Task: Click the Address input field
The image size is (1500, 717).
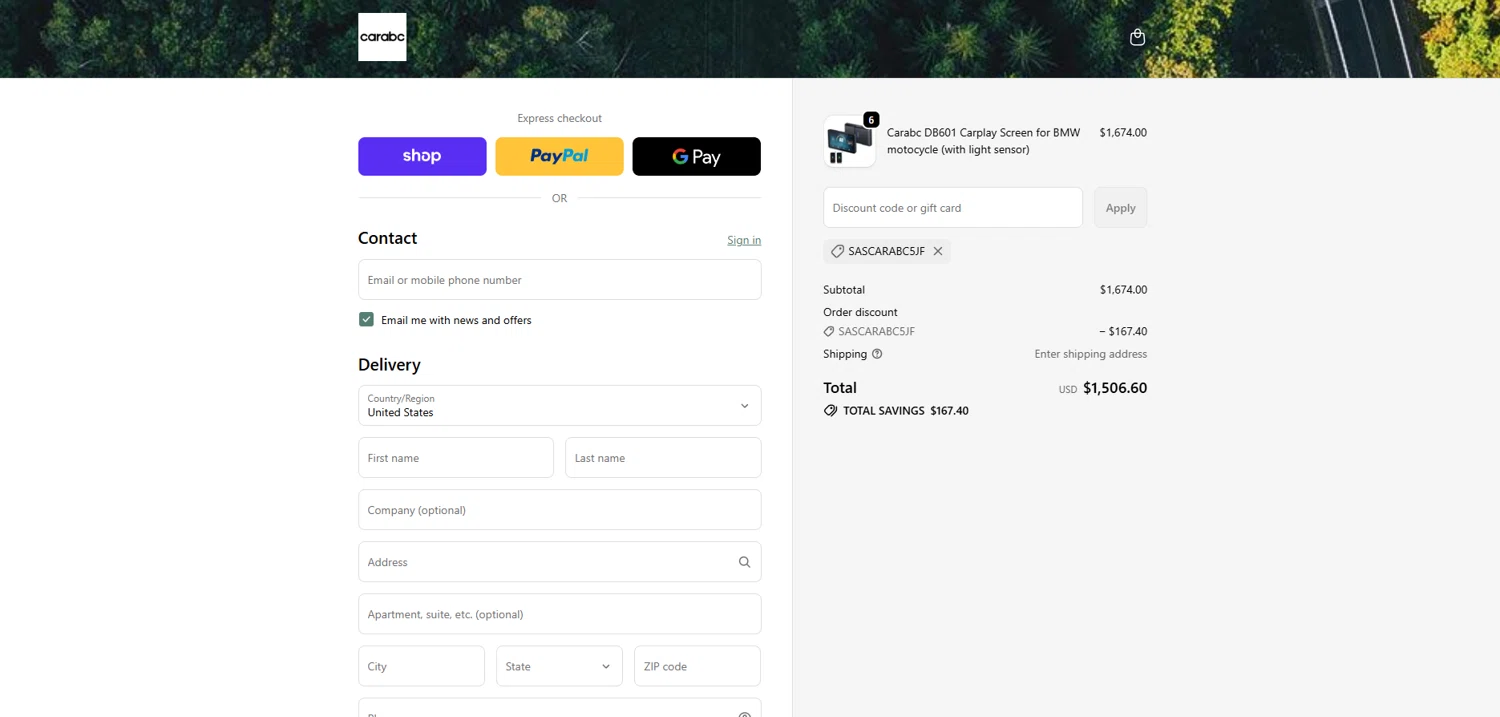Action: tap(560, 562)
